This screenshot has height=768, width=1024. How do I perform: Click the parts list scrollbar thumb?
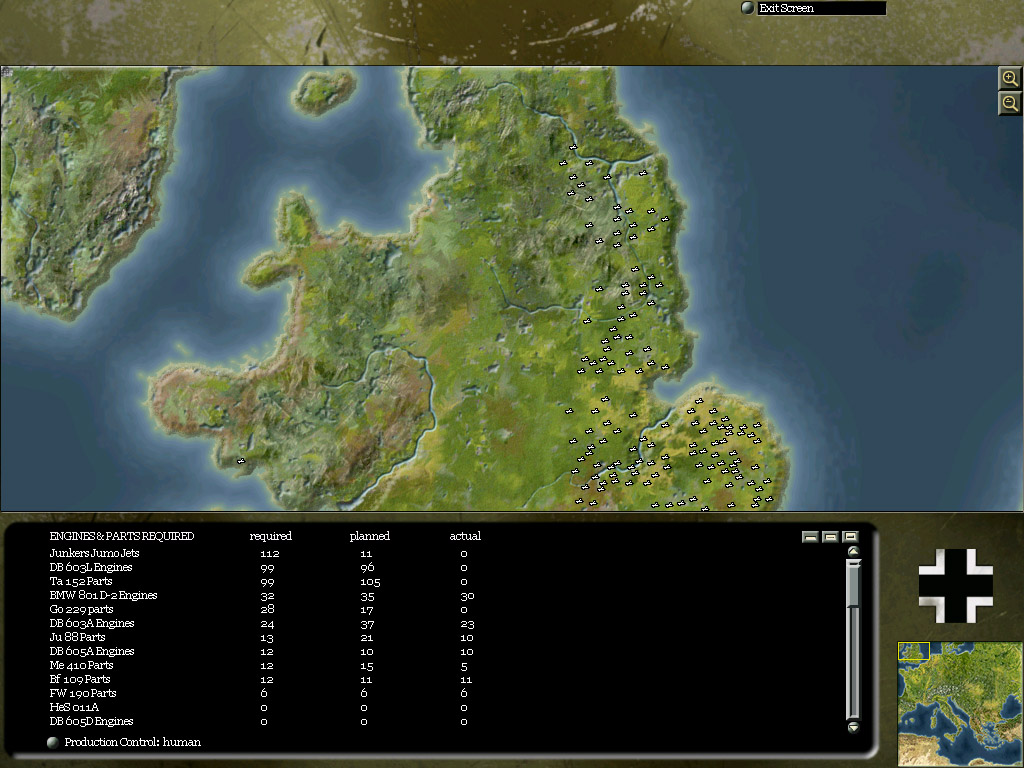[853, 583]
